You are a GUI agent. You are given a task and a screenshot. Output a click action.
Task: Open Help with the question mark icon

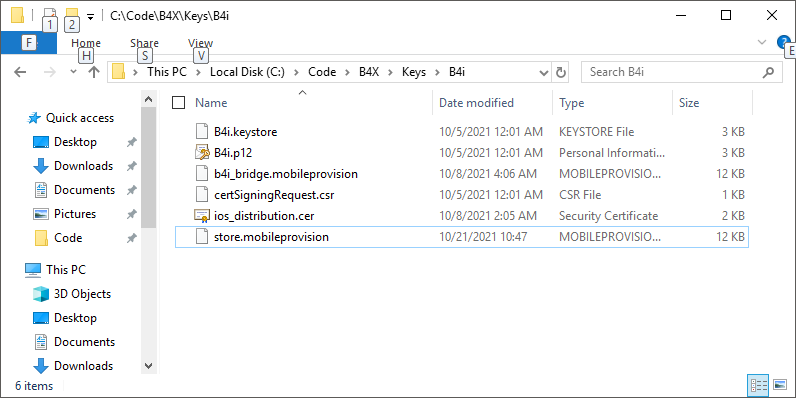pos(783,42)
